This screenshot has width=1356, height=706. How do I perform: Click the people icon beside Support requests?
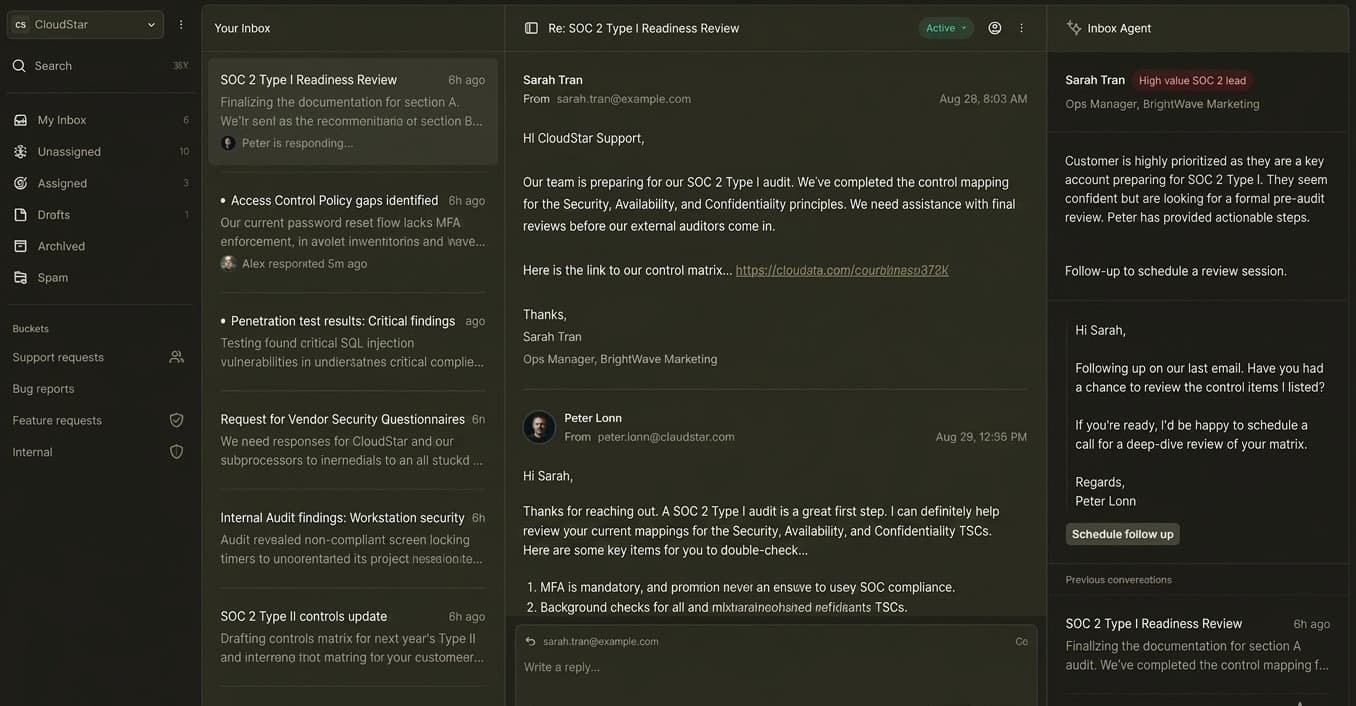(176, 356)
